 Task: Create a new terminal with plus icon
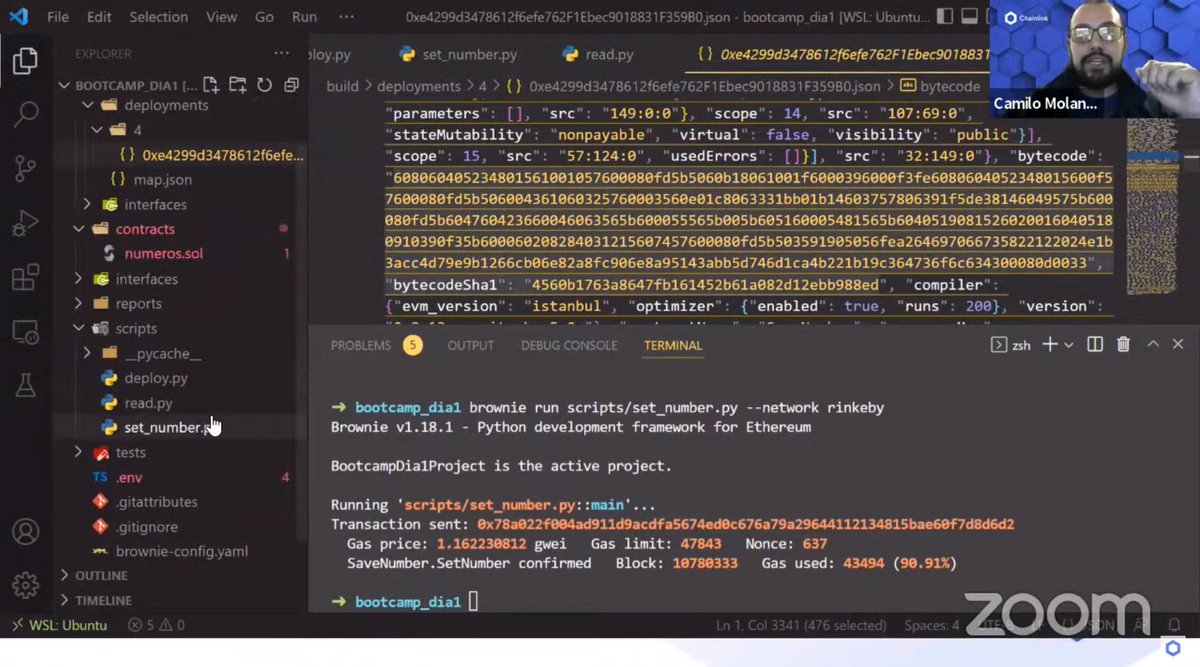pos(1050,345)
